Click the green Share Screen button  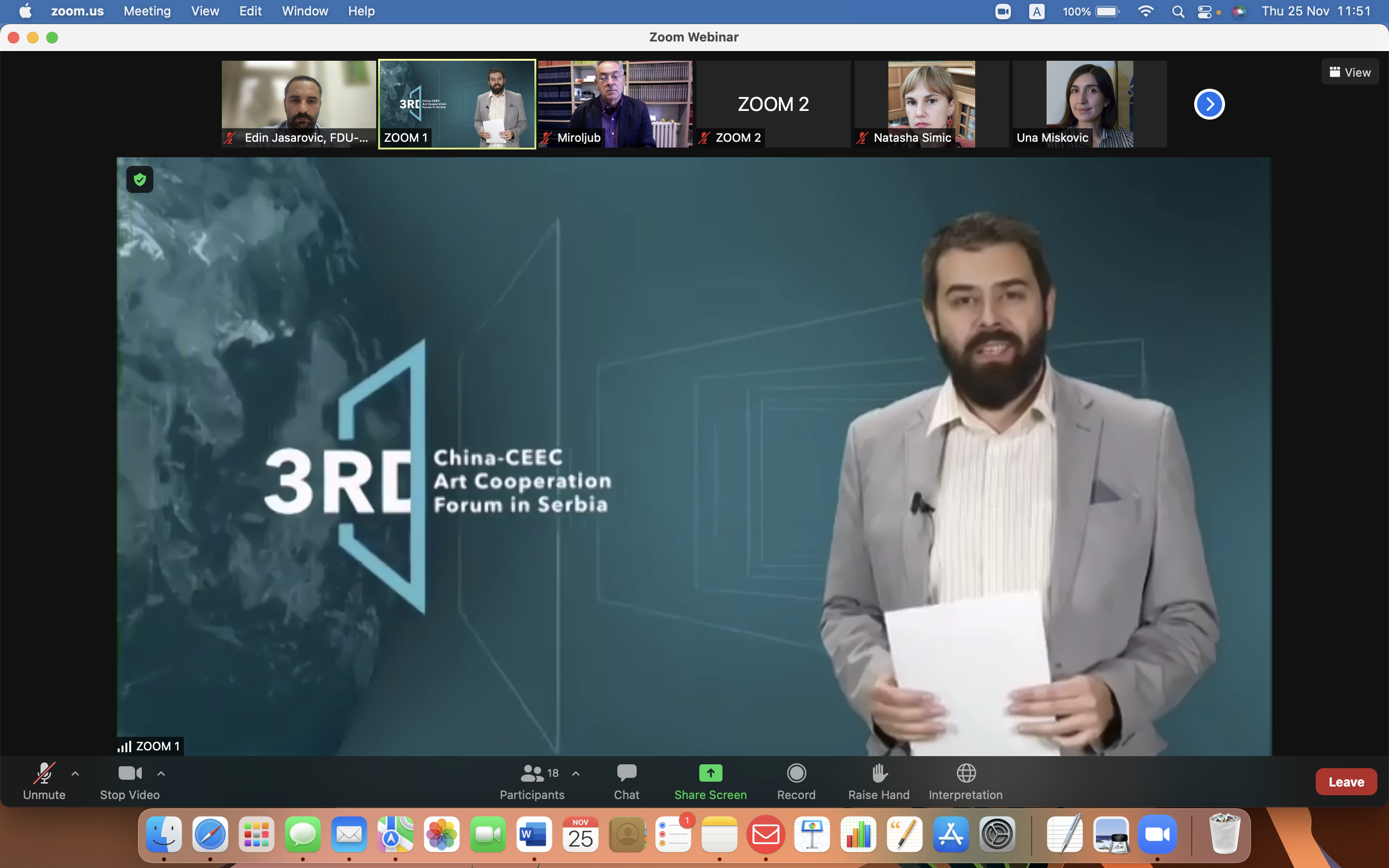coord(710,781)
